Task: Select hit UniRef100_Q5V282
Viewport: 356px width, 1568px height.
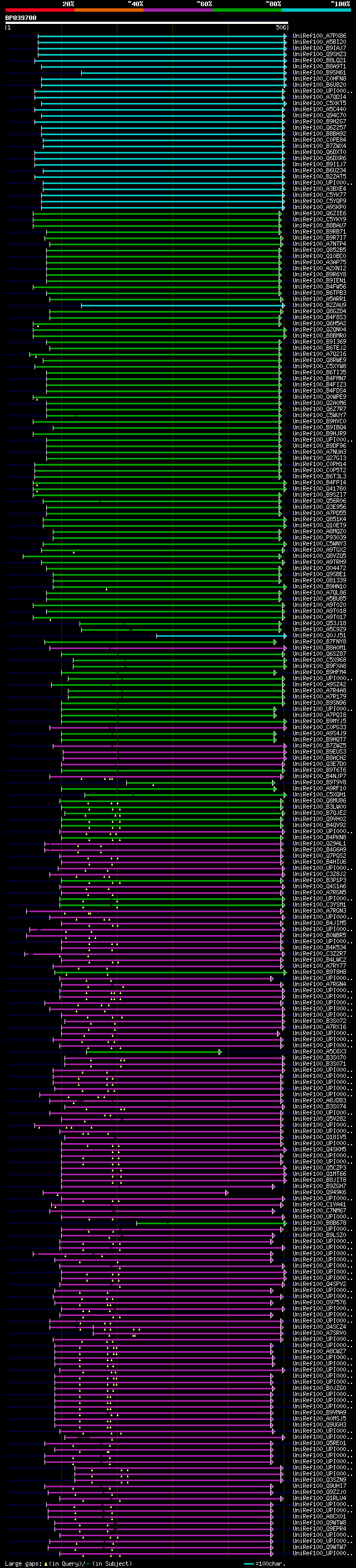Action: [319, 1119]
